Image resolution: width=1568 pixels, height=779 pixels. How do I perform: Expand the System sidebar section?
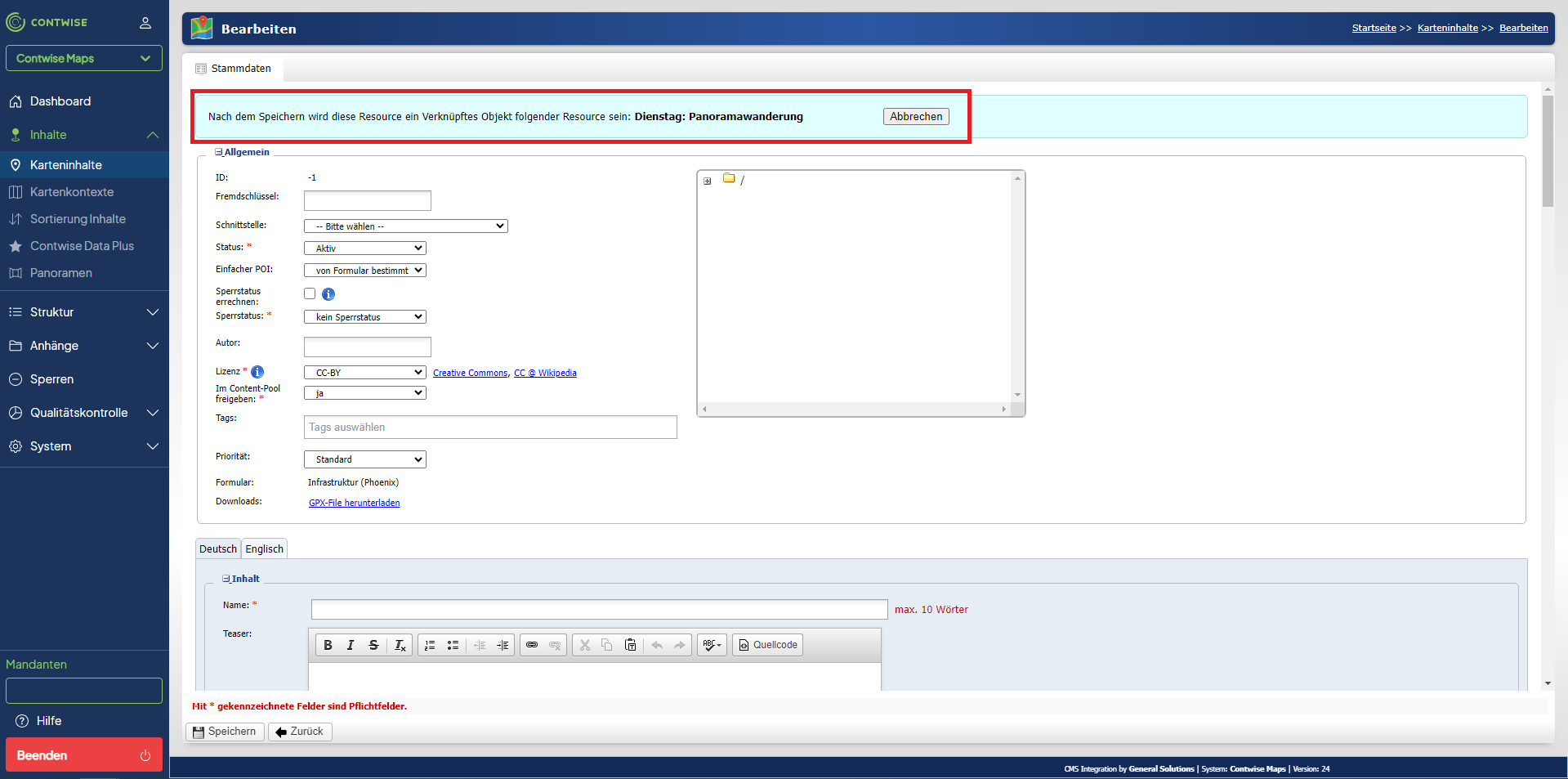pos(84,446)
